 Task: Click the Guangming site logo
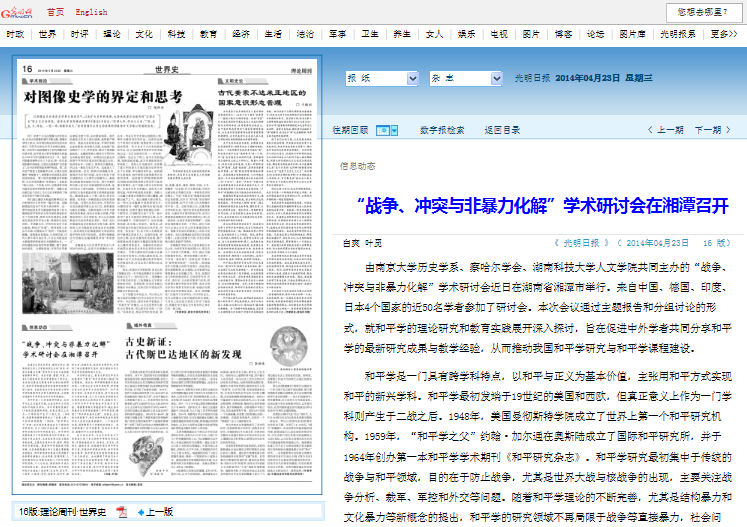coord(17,12)
